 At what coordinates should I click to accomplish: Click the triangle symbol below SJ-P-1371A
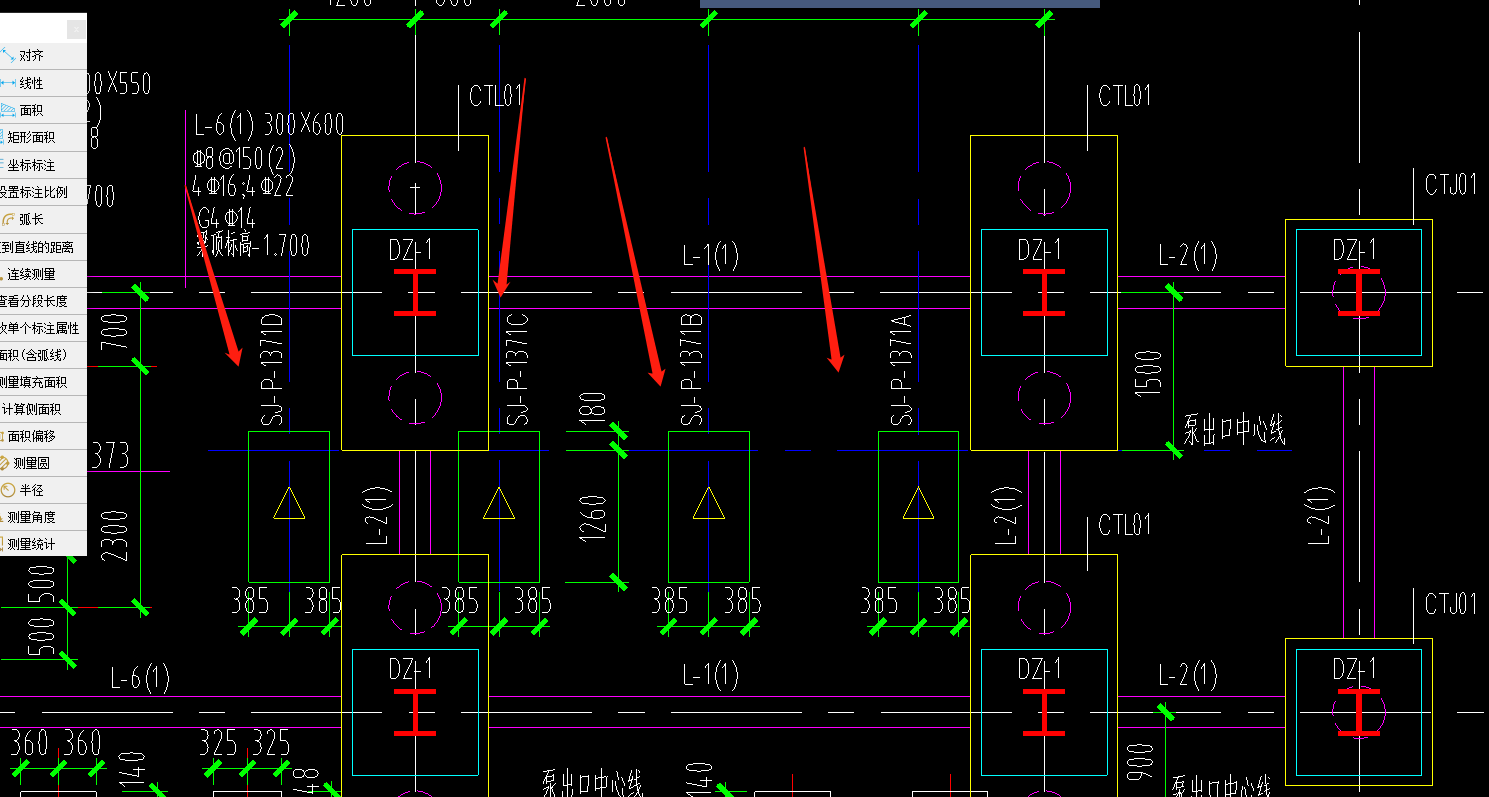pos(918,503)
